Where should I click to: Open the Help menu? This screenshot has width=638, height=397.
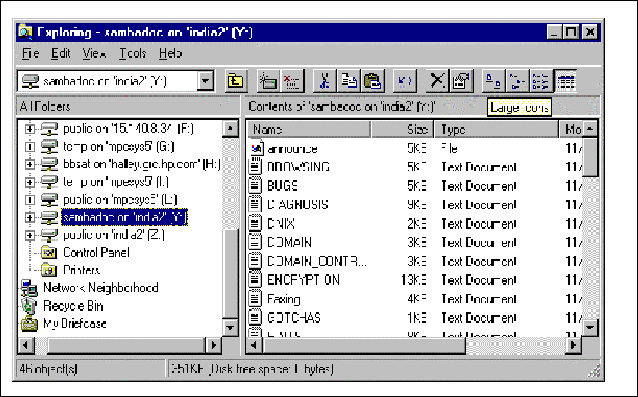(x=170, y=53)
